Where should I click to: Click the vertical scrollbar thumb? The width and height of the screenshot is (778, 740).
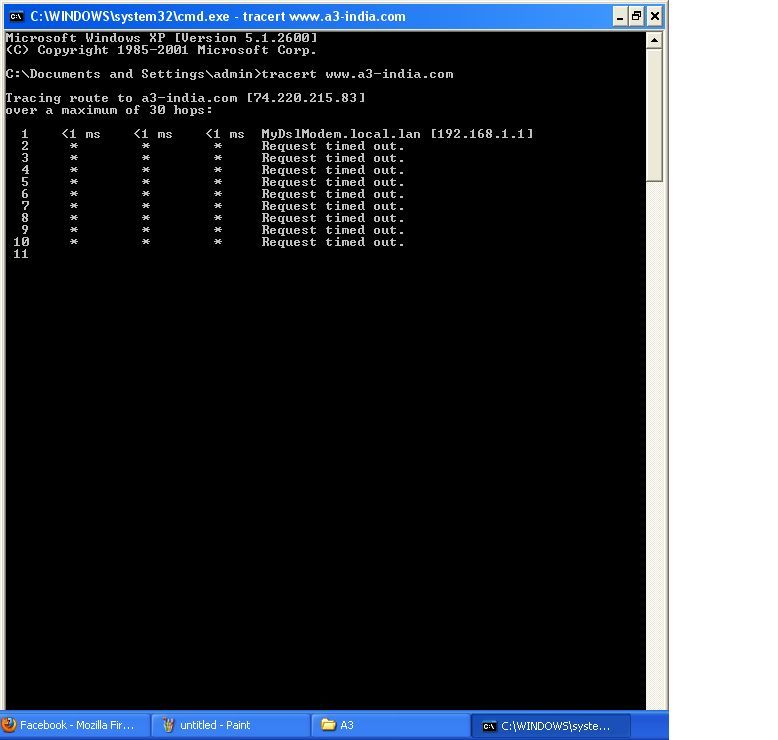click(x=654, y=116)
